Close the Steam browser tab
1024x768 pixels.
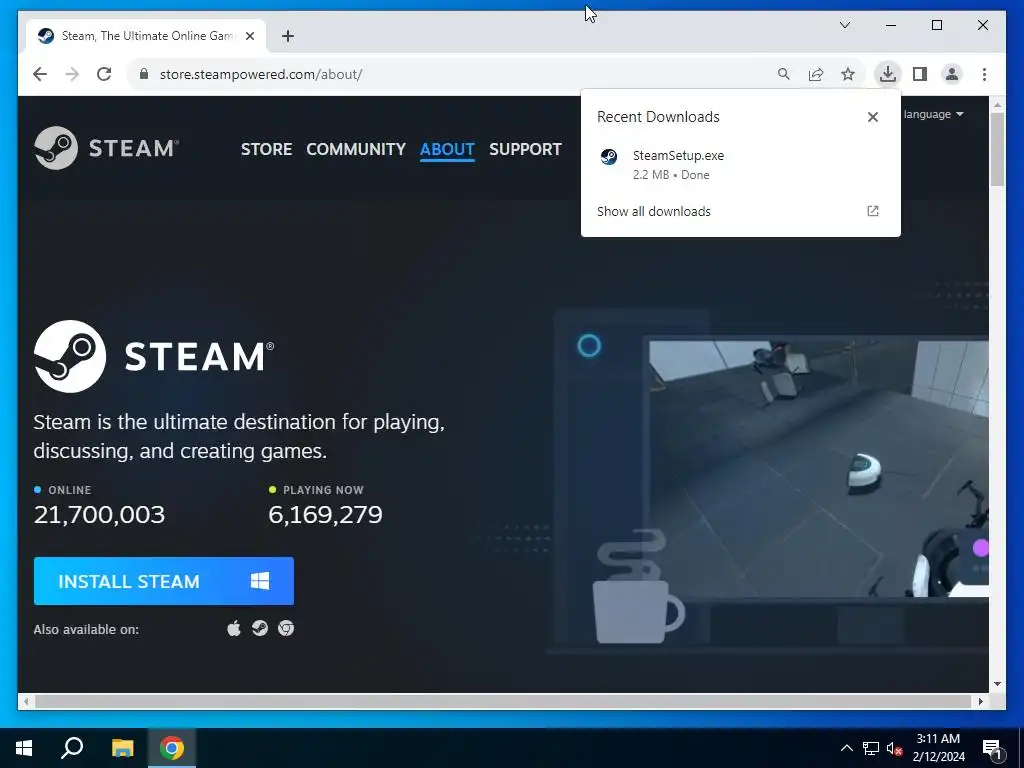click(x=249, y=36)
